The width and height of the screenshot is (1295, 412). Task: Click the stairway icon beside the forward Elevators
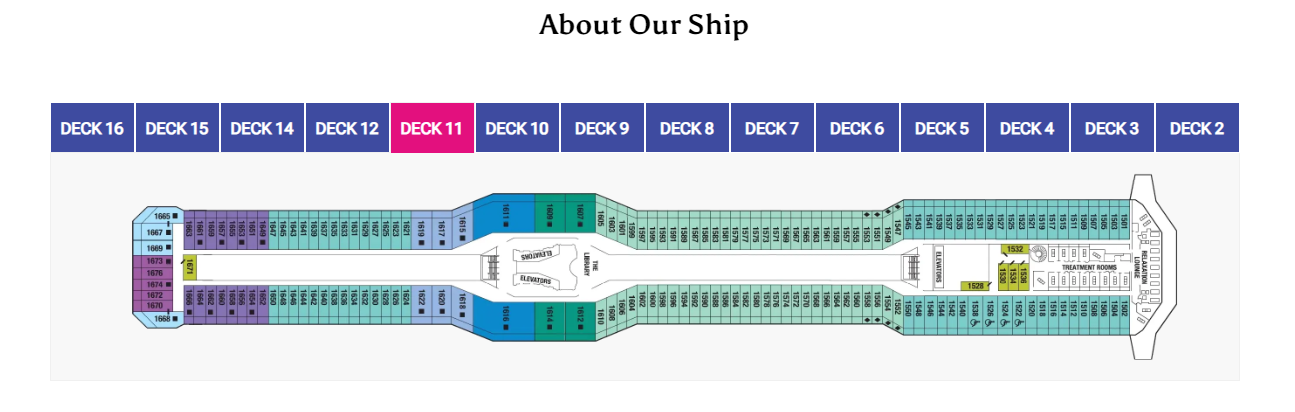[912, 267]
